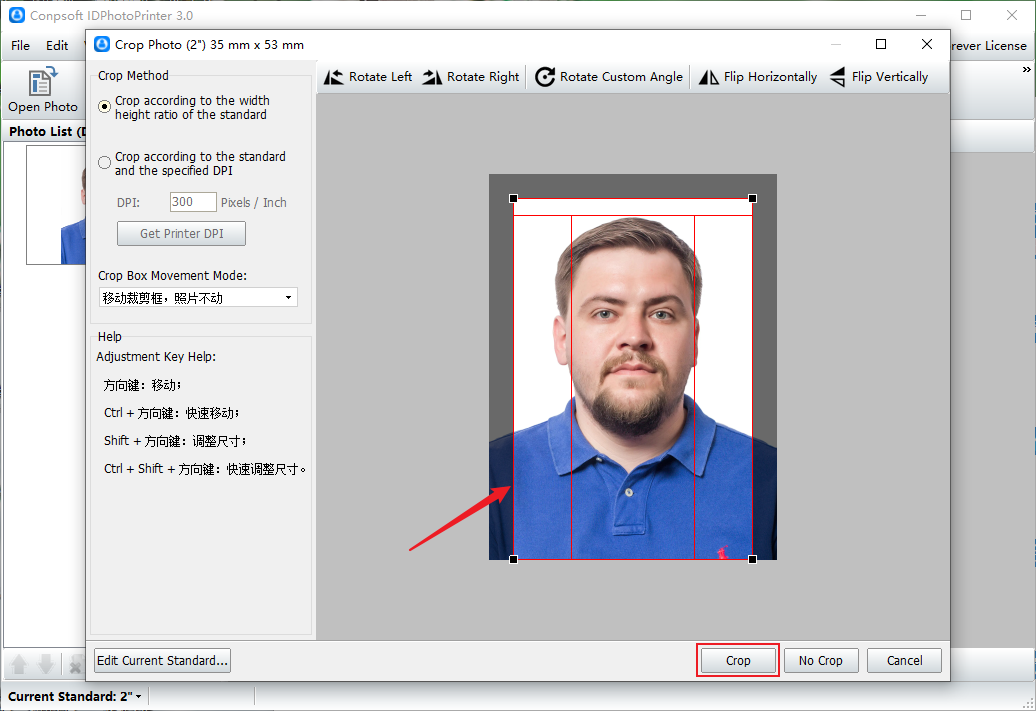Image resolution: width=1036 pixels, height=711 pixels.
Task: Click the Adjustment Key Help text
Action: 156,357
